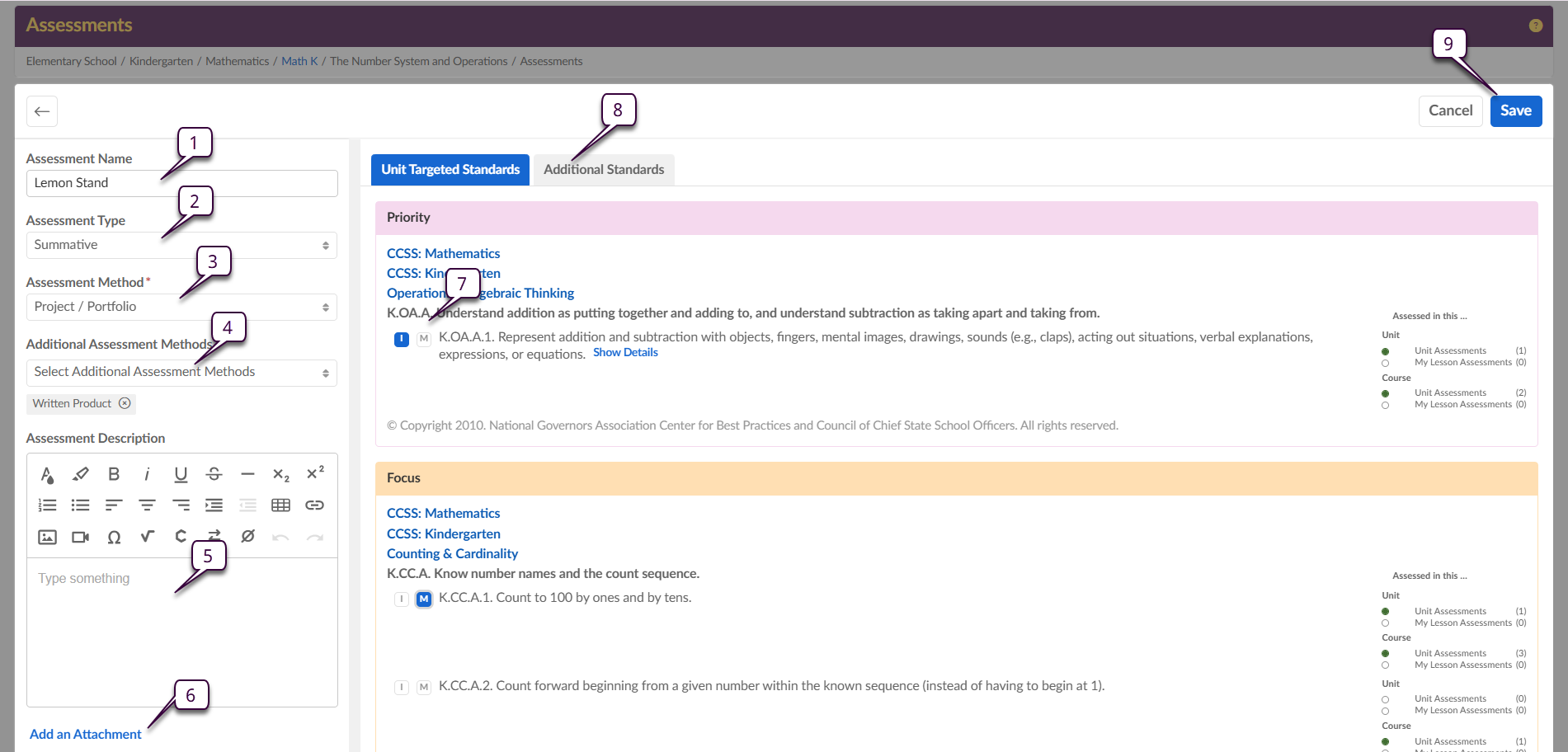Click the underline formatting icon

click(x=181, y=474)
